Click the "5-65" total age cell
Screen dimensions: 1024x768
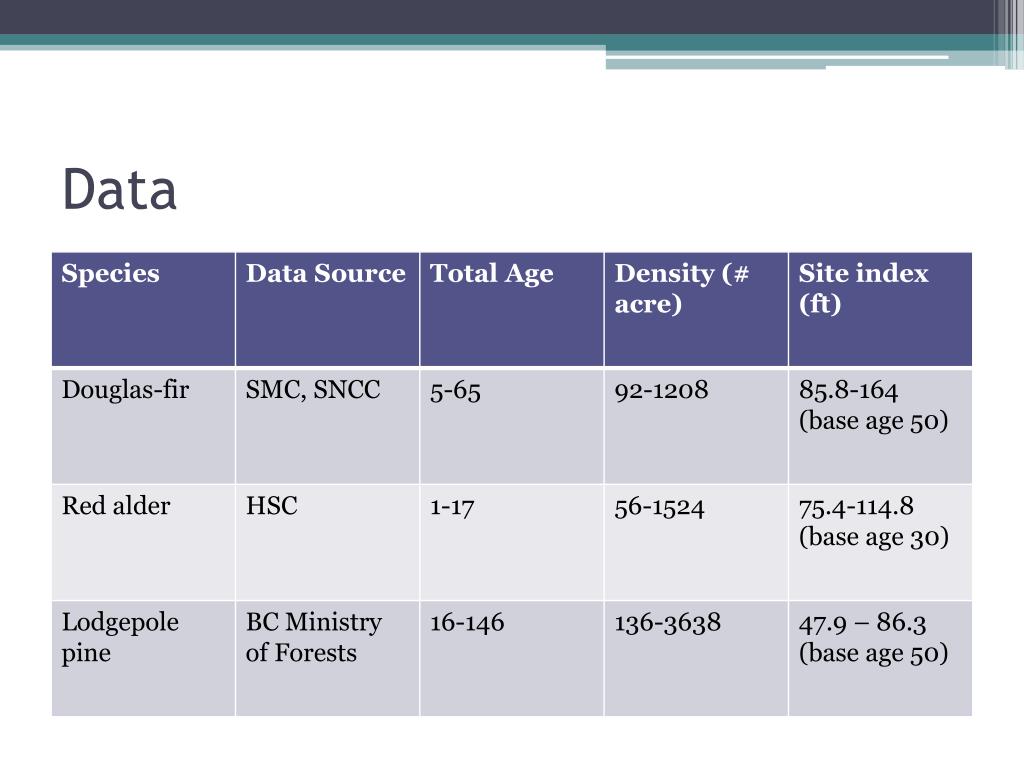(x=512, y=426)
